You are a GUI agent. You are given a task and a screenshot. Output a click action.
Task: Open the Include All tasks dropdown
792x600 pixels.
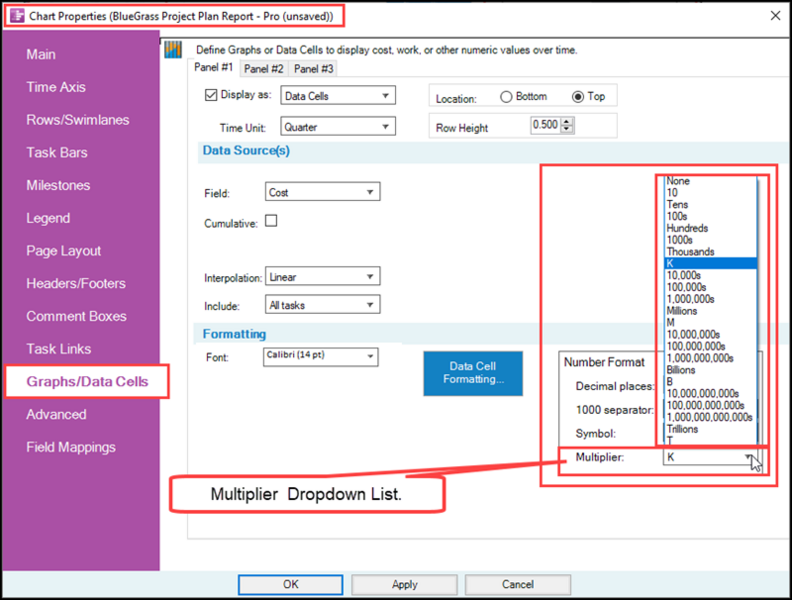pos(322,305)
